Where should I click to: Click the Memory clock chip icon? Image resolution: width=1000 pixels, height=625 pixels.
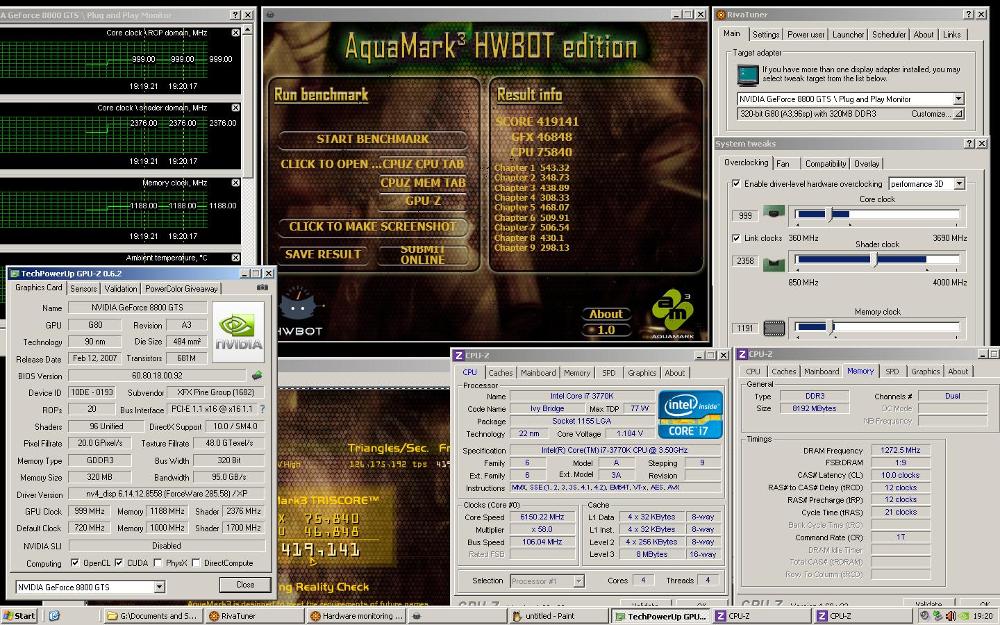774,328
